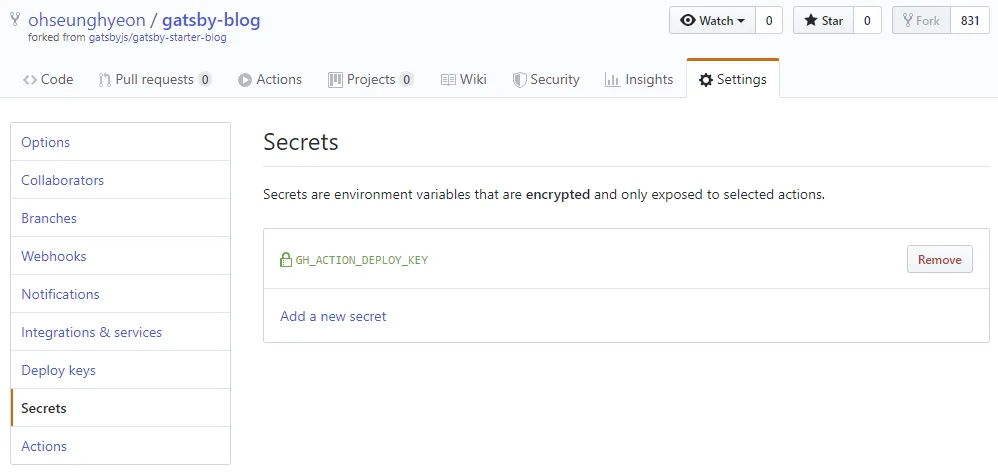Click the Projects tab board icon

pyautogui.click(x=335, y=80)
